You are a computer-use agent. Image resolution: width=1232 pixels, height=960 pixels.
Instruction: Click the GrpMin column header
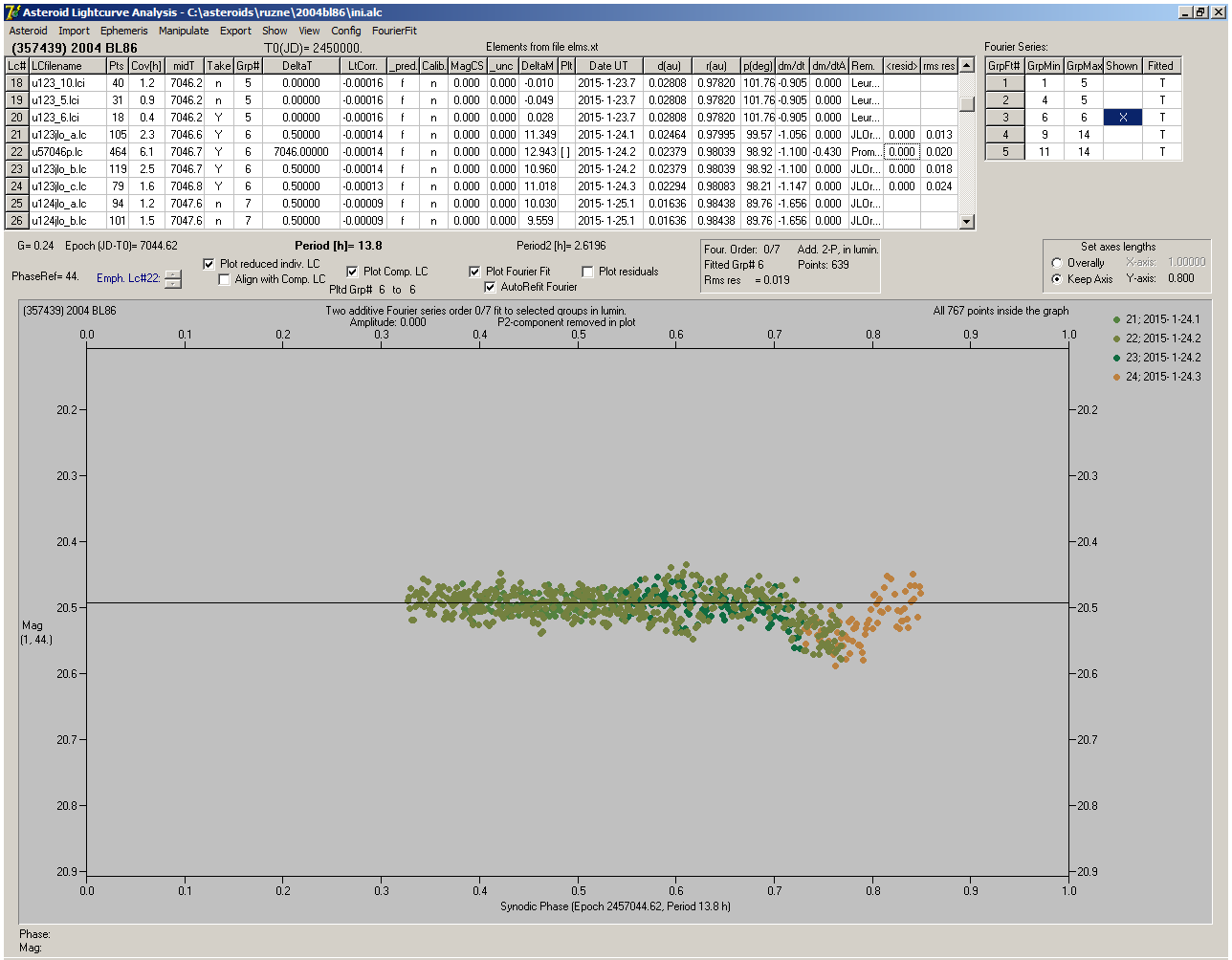point(1045,66)
